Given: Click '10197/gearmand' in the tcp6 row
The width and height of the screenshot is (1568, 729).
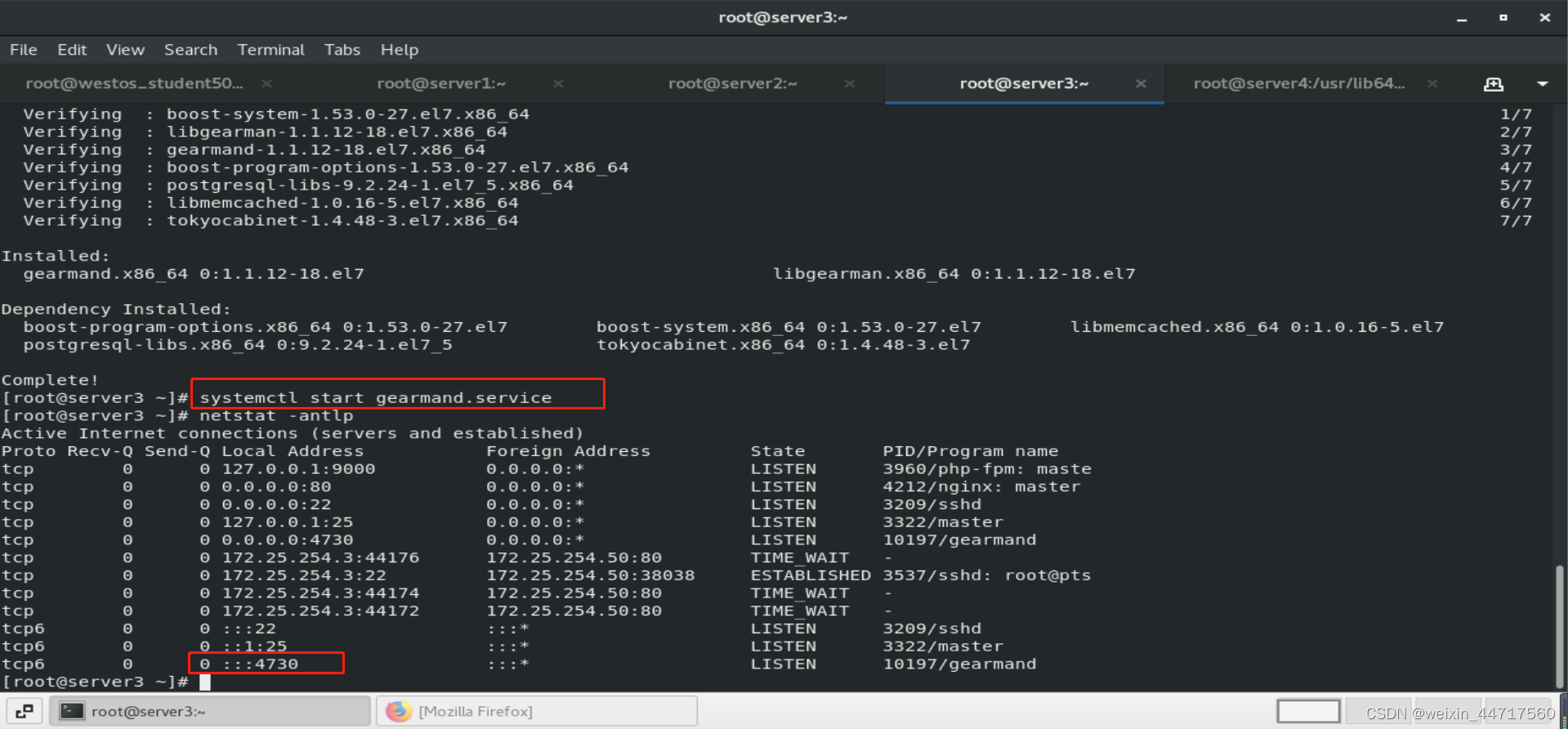Looking at the screenshot, I should coord(959,664).
